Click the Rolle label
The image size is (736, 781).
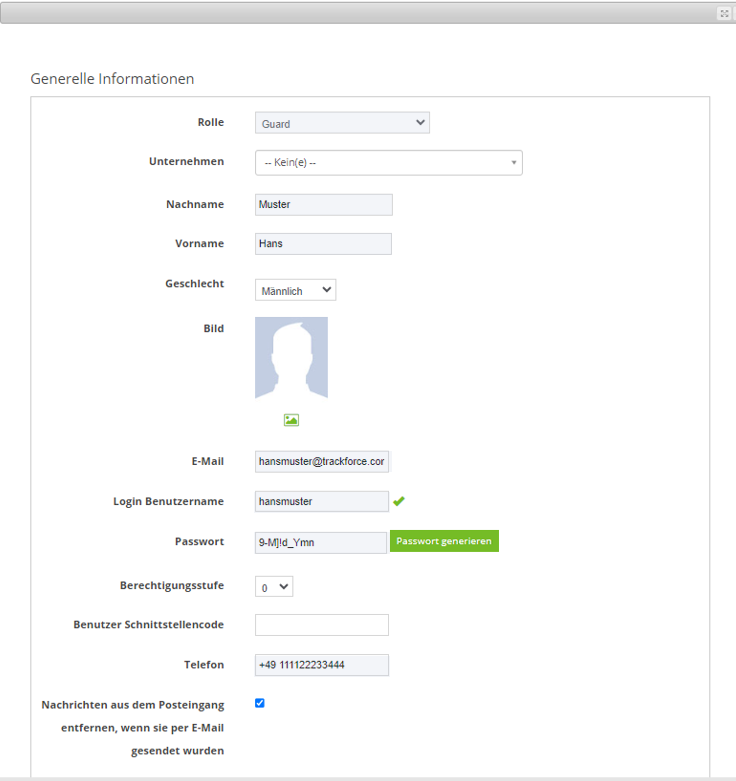211,122
